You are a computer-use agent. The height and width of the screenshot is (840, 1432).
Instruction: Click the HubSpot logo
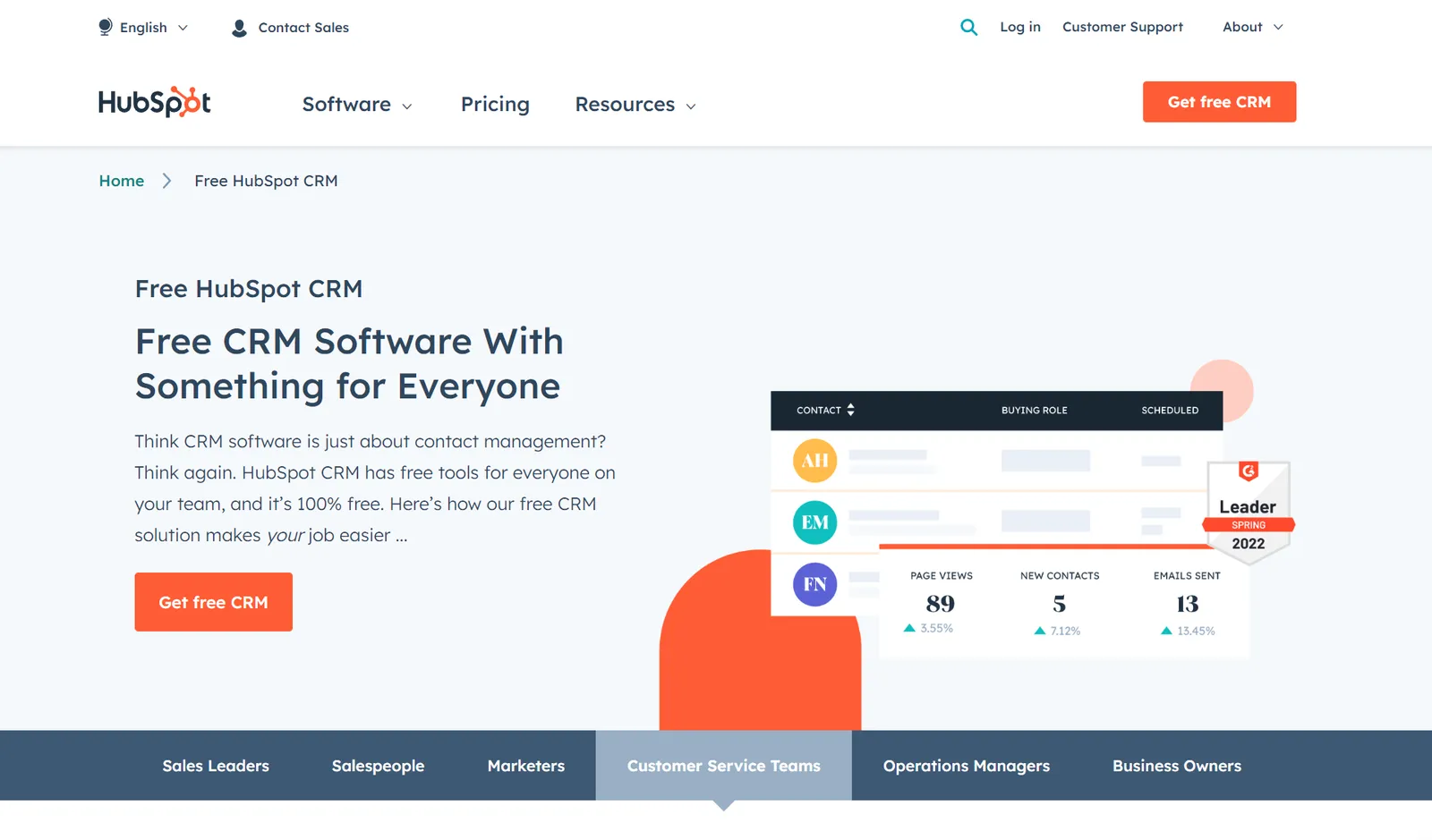pyautogui.click(x=155, y=102)
